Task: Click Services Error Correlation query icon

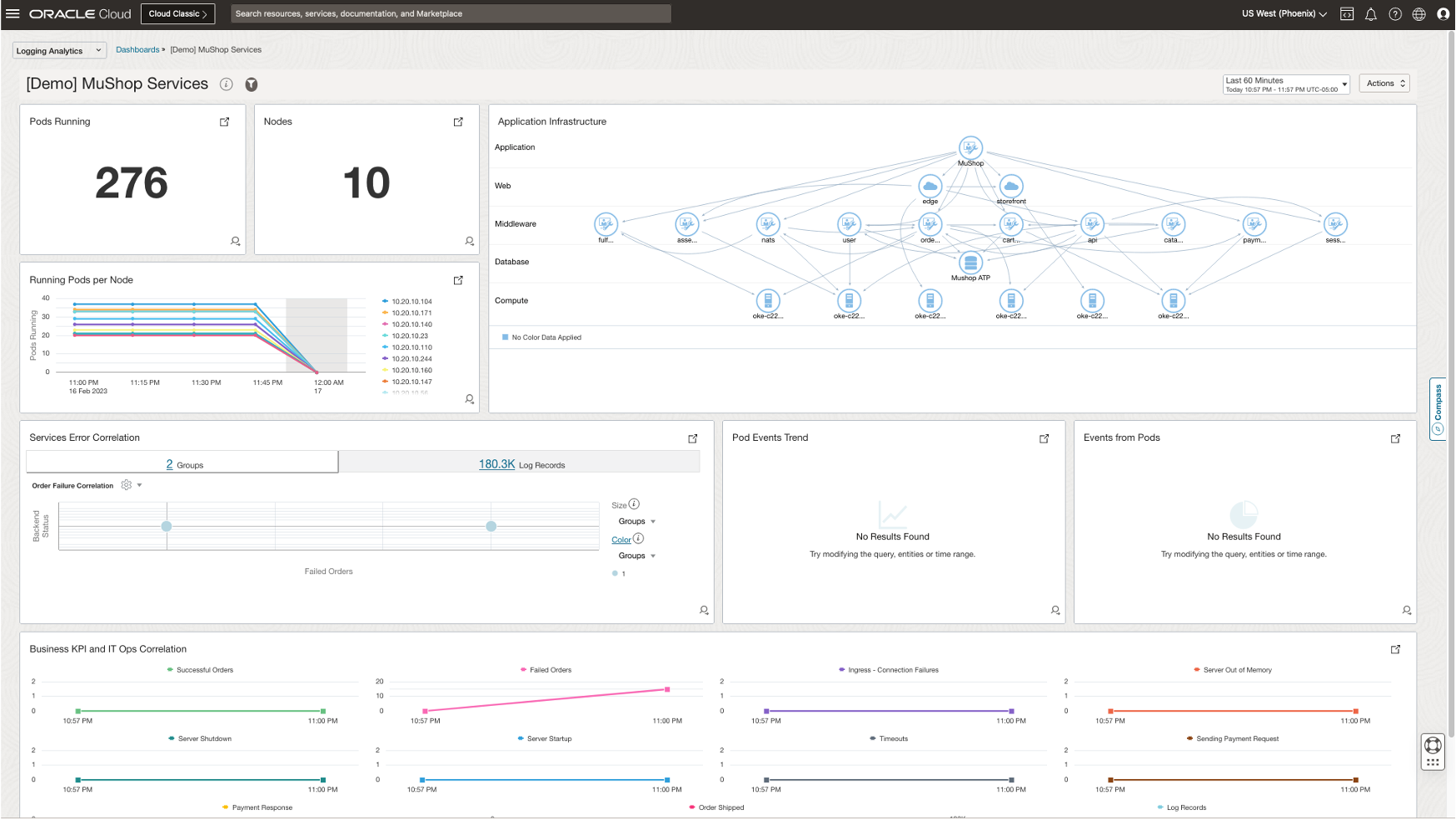Action: click(705, 610)
